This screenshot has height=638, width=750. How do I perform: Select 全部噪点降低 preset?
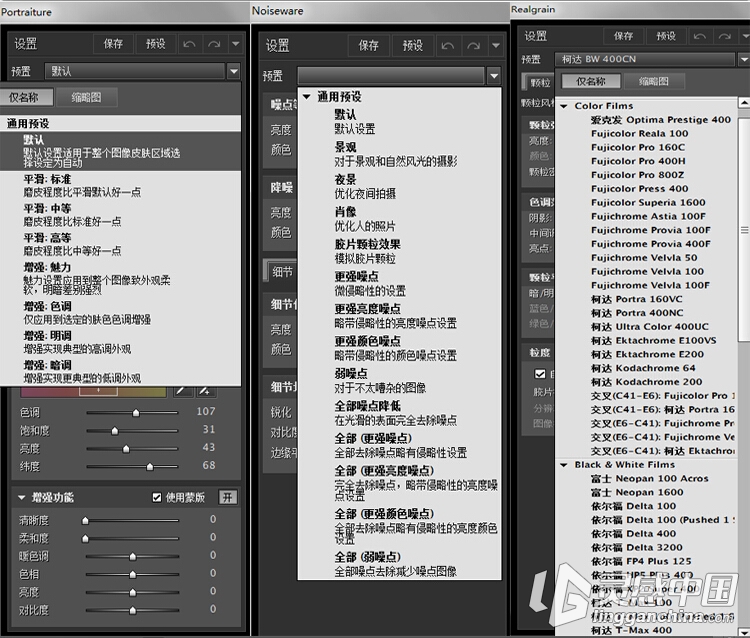(x=399, y=413)
